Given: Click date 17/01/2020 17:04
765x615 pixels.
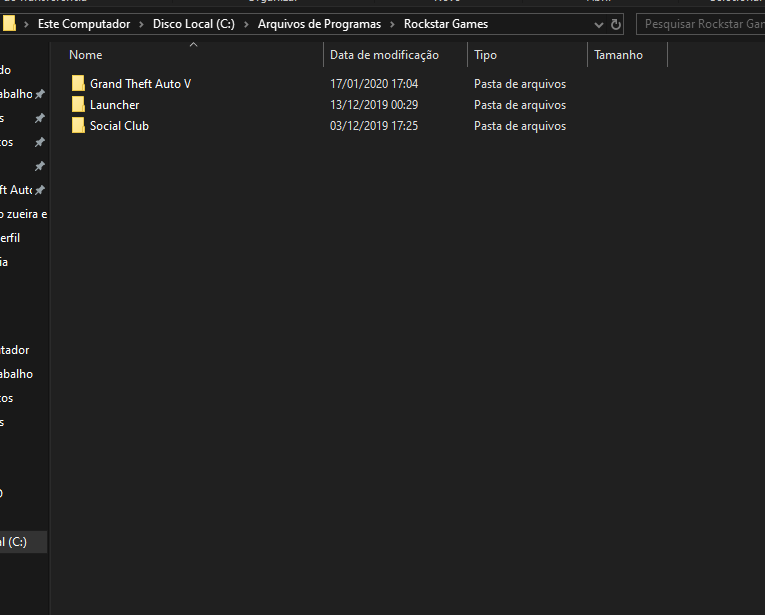Looking at the screenshot, I should 374,84.
